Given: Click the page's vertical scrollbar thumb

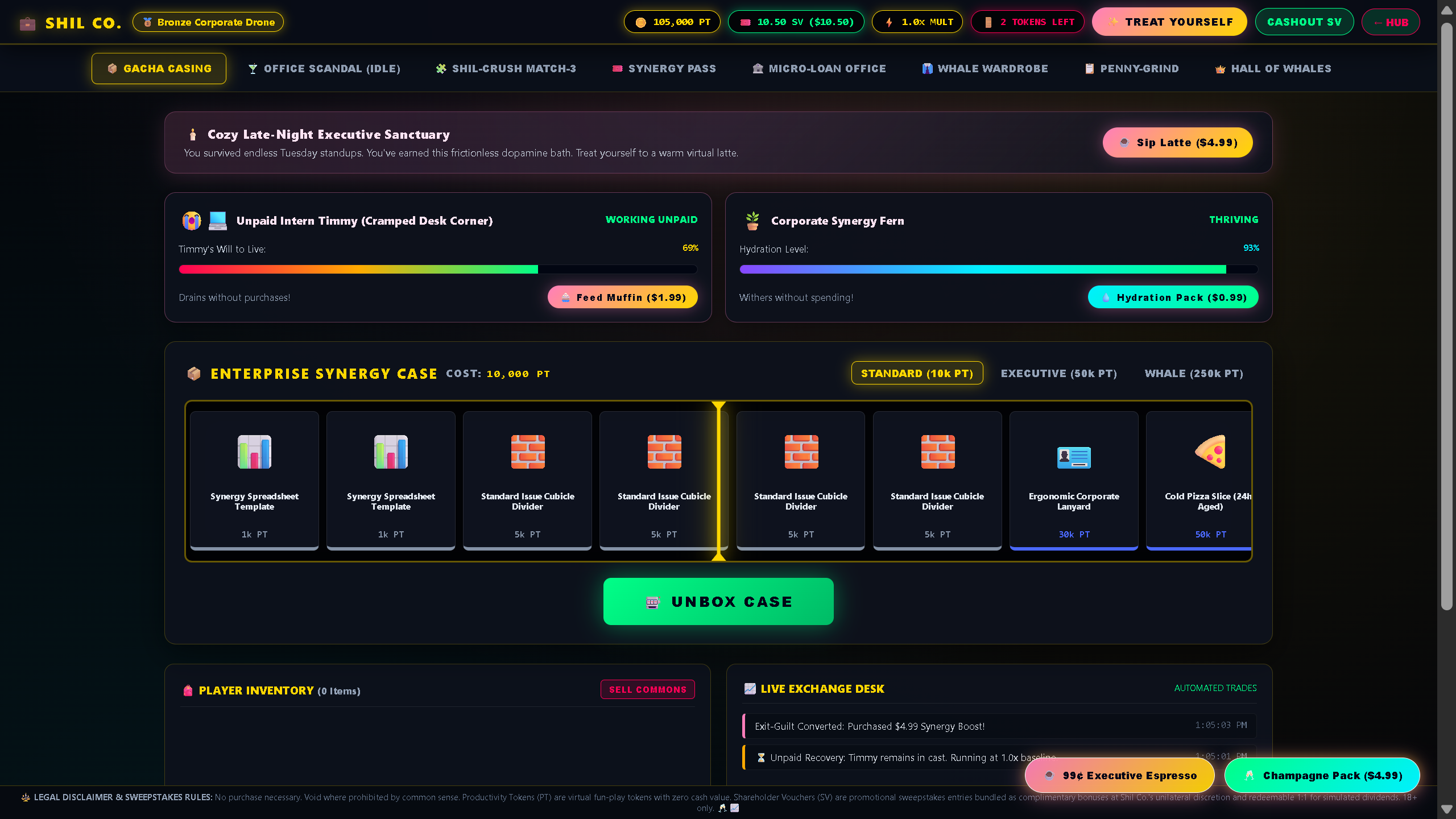Looking at the screenshot, I should (x=1447, y=316).
